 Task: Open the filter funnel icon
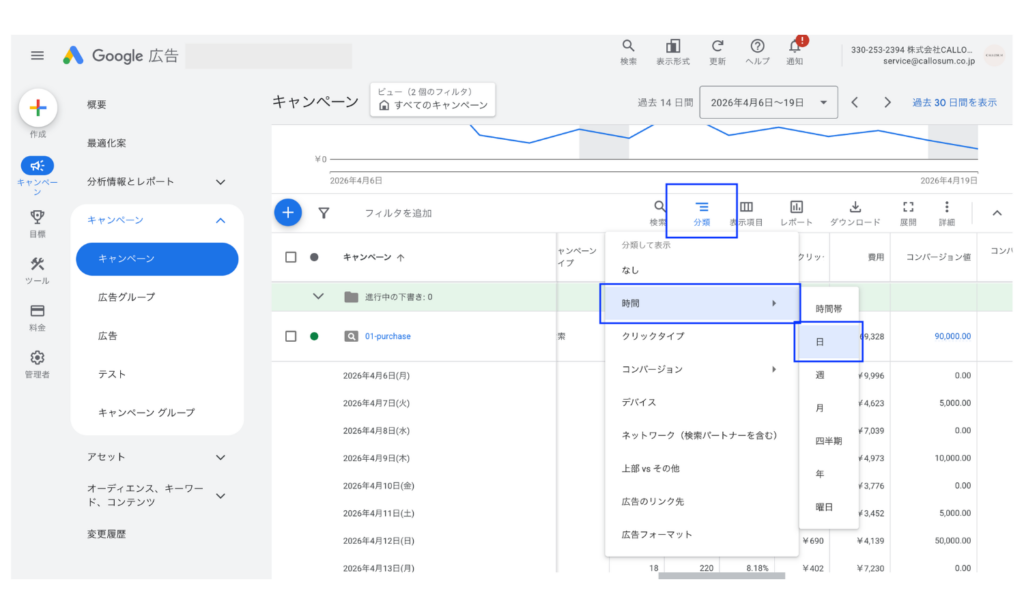(x=322, y=212)
